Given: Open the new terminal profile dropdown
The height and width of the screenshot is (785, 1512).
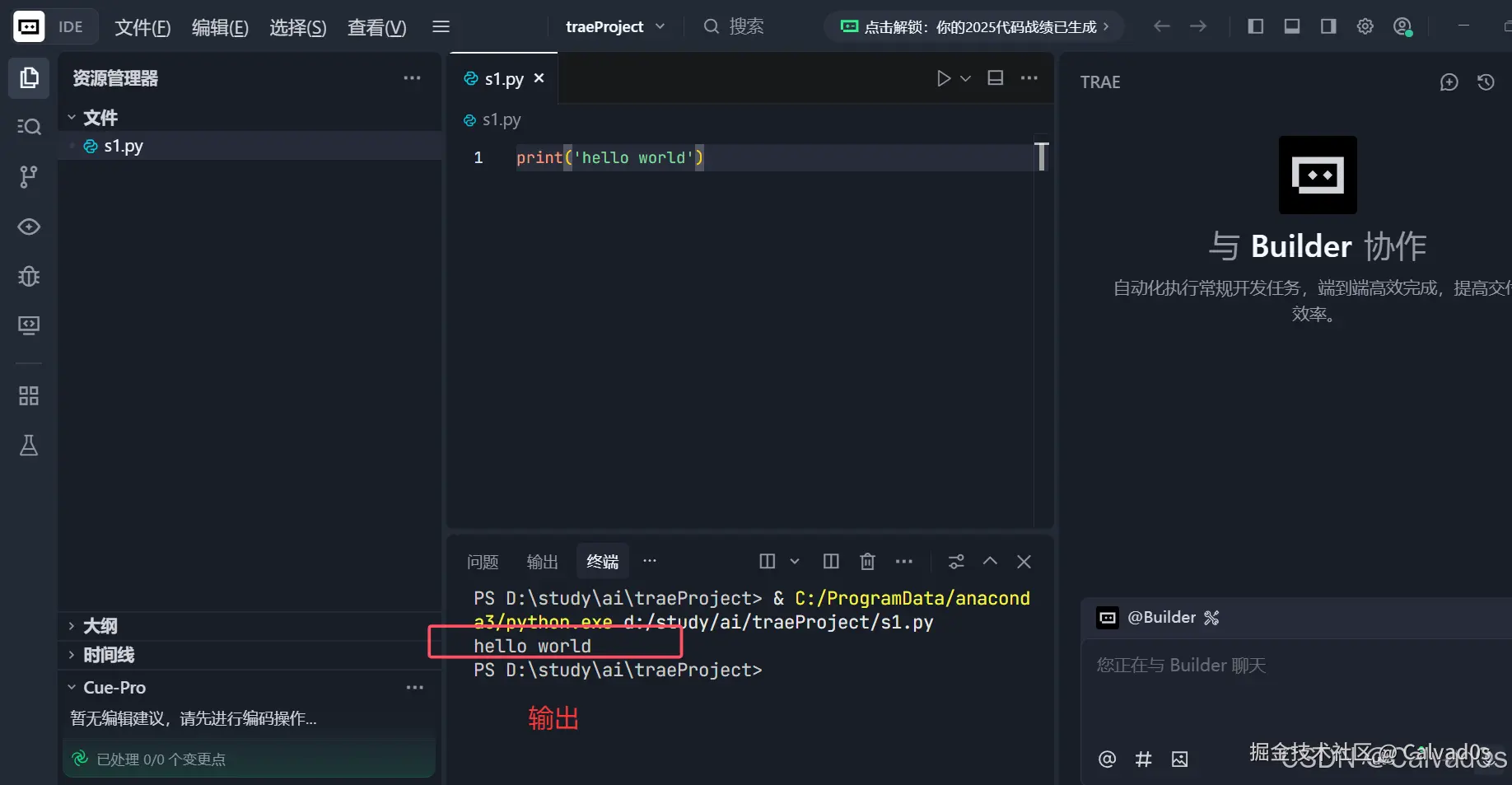Looking at the screenshot, I should [x=795, y=562].
